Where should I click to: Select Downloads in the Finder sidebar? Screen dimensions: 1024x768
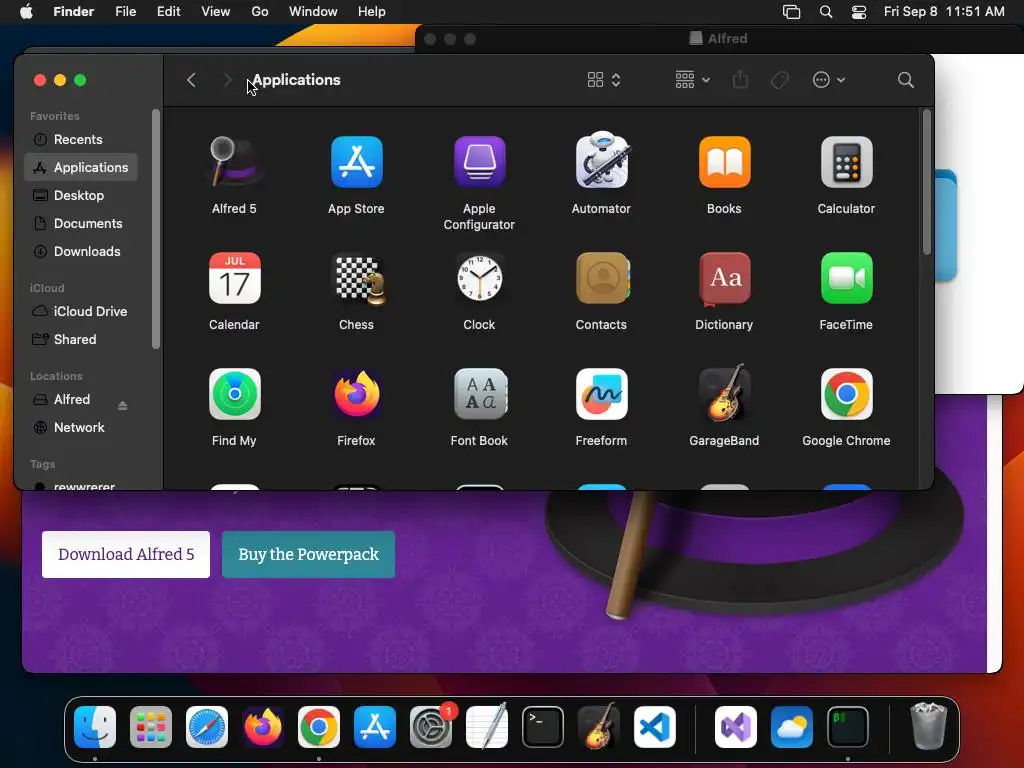click(81, 251)
